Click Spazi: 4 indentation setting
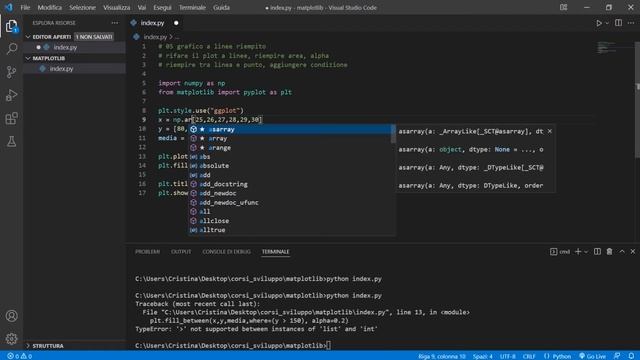The width and height of the screenshot is (640, 360). pyautogui.click(x=482, y=356)
